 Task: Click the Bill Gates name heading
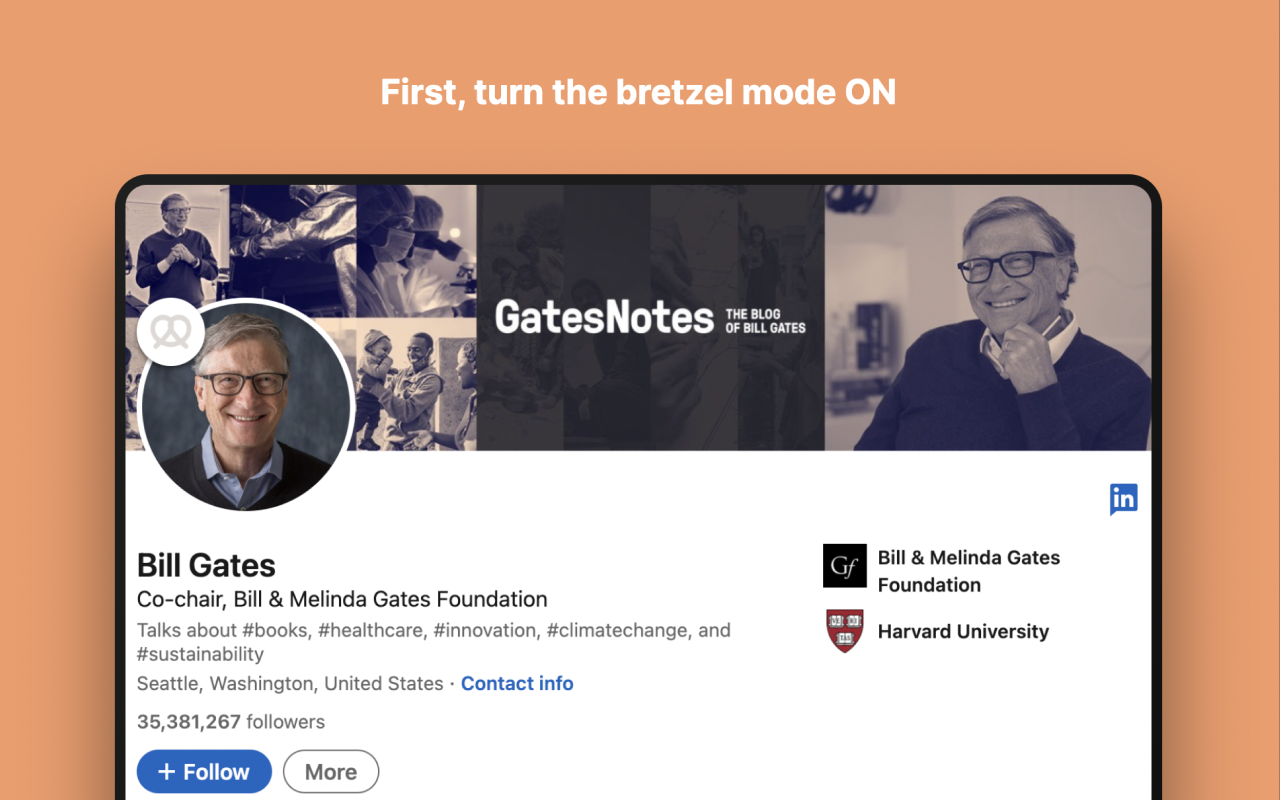pos(206,565)
